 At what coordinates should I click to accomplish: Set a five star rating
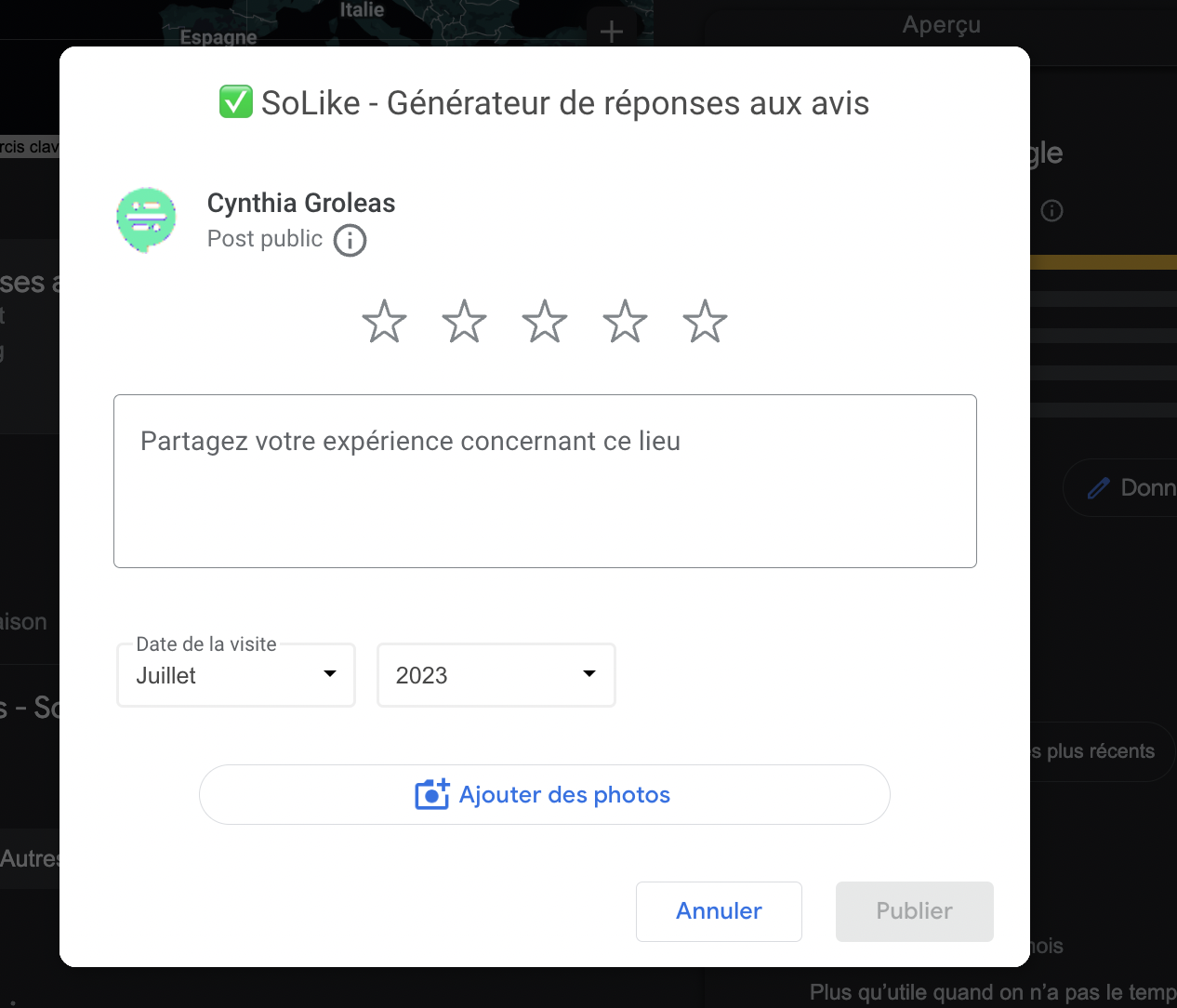[x=706, y=322]
